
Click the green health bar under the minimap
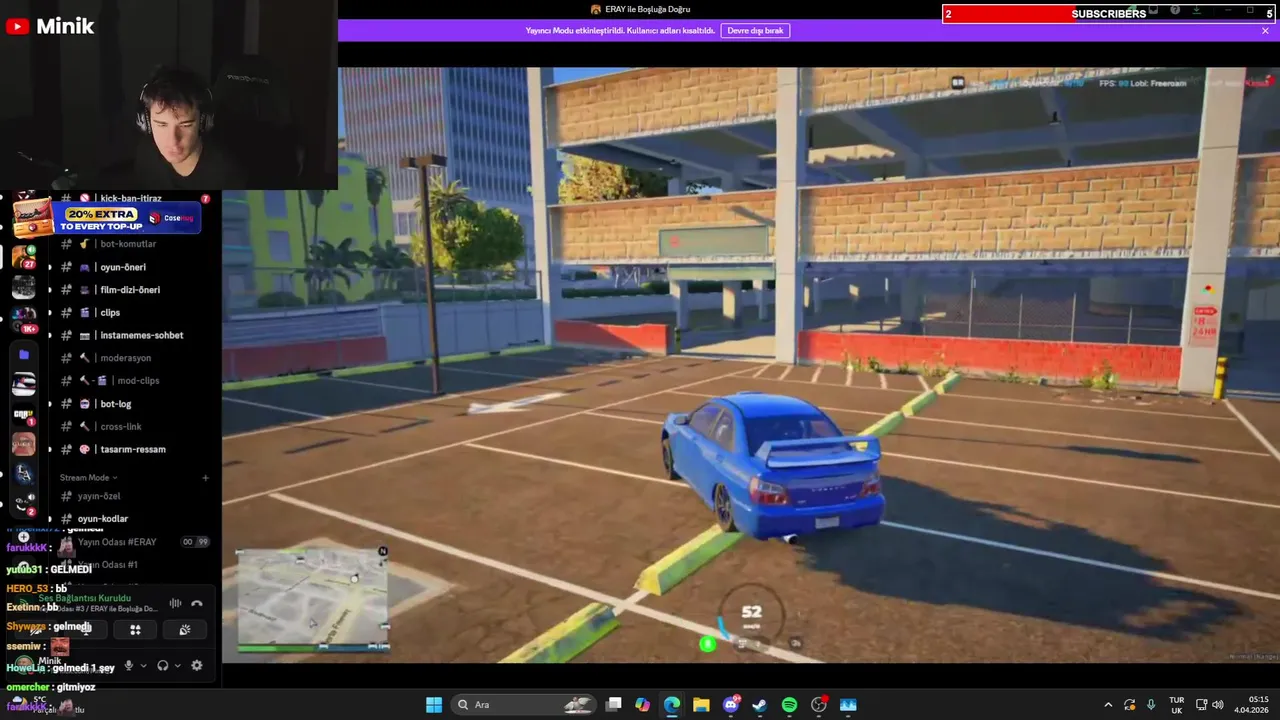tap(278, 647)
